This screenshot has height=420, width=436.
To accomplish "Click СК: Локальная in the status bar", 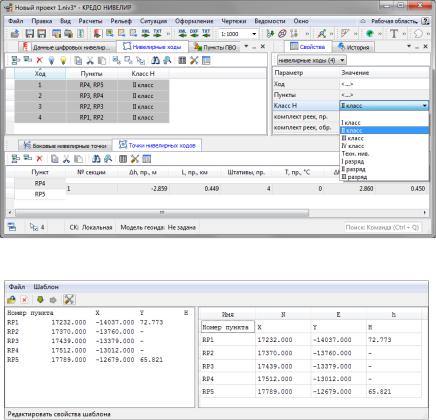I will [x=91, y=227].
